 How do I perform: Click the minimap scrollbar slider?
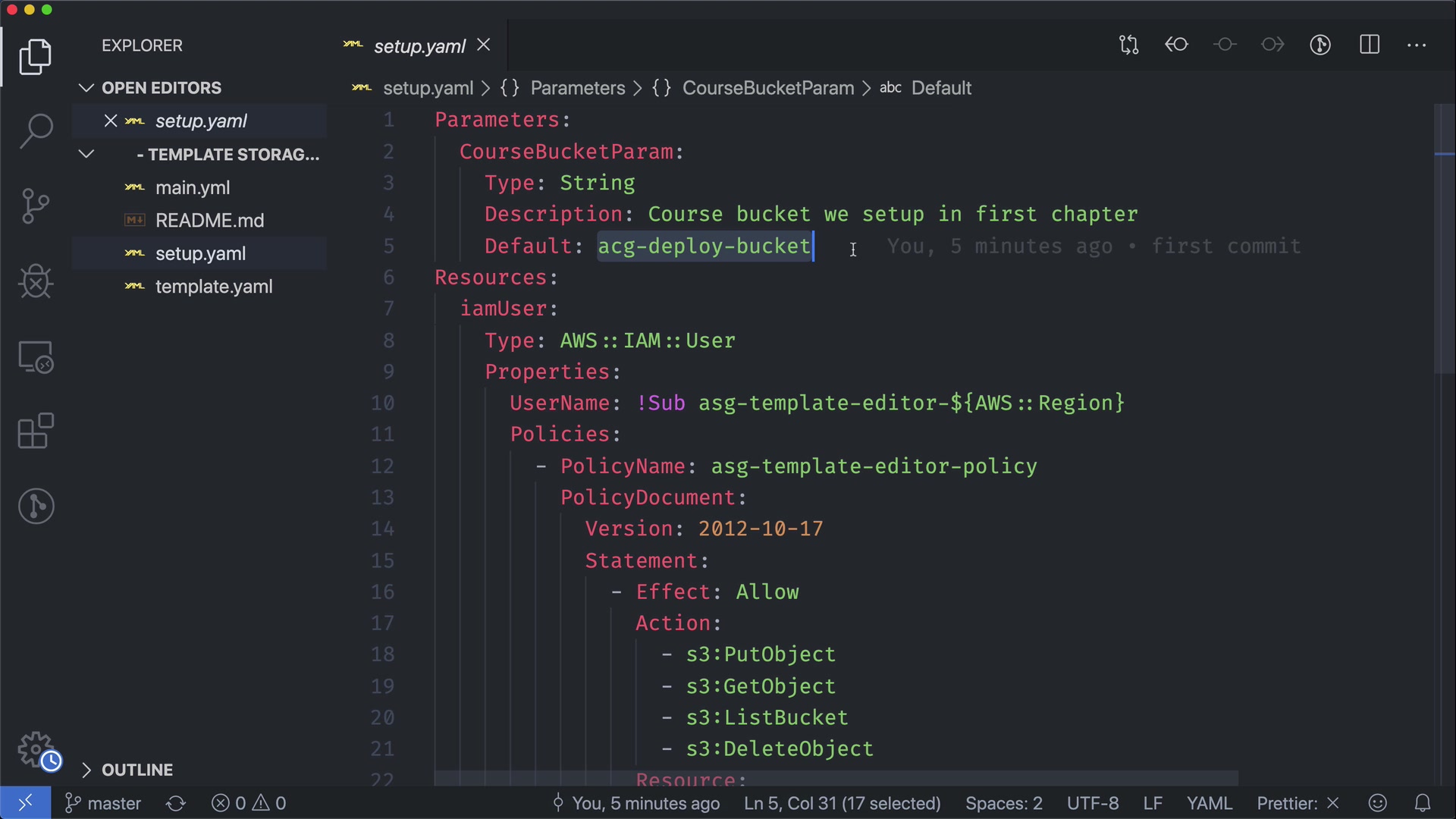pyautogui.click(x=1444, y=239)
